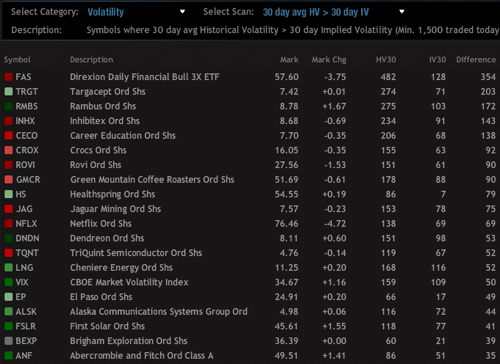Click the red indicator square beside FAS
Image resolution: width=500 pixels, height=364 pixels.
(9, 77)
